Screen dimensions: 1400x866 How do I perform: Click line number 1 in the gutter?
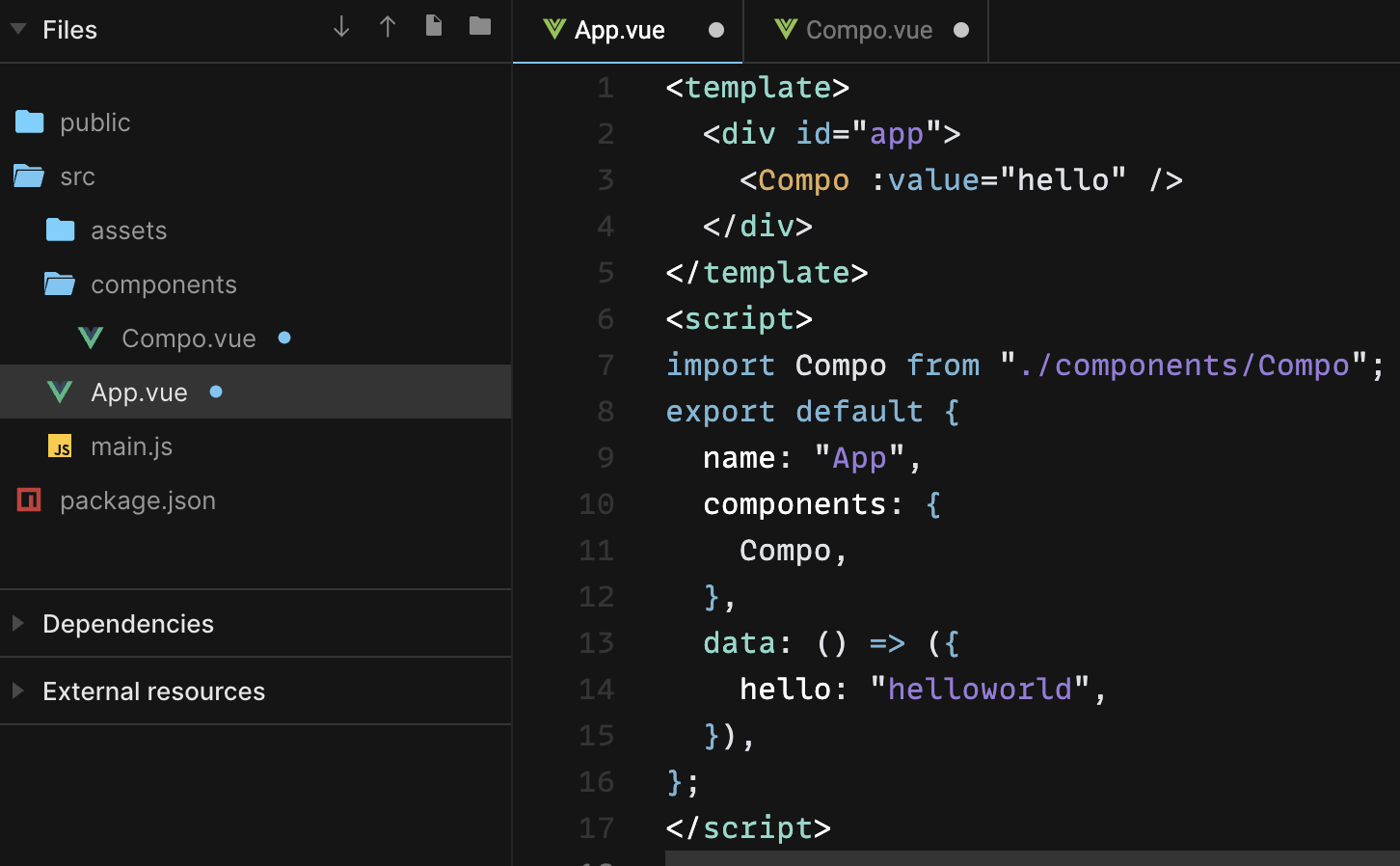(x=606, y=88)
